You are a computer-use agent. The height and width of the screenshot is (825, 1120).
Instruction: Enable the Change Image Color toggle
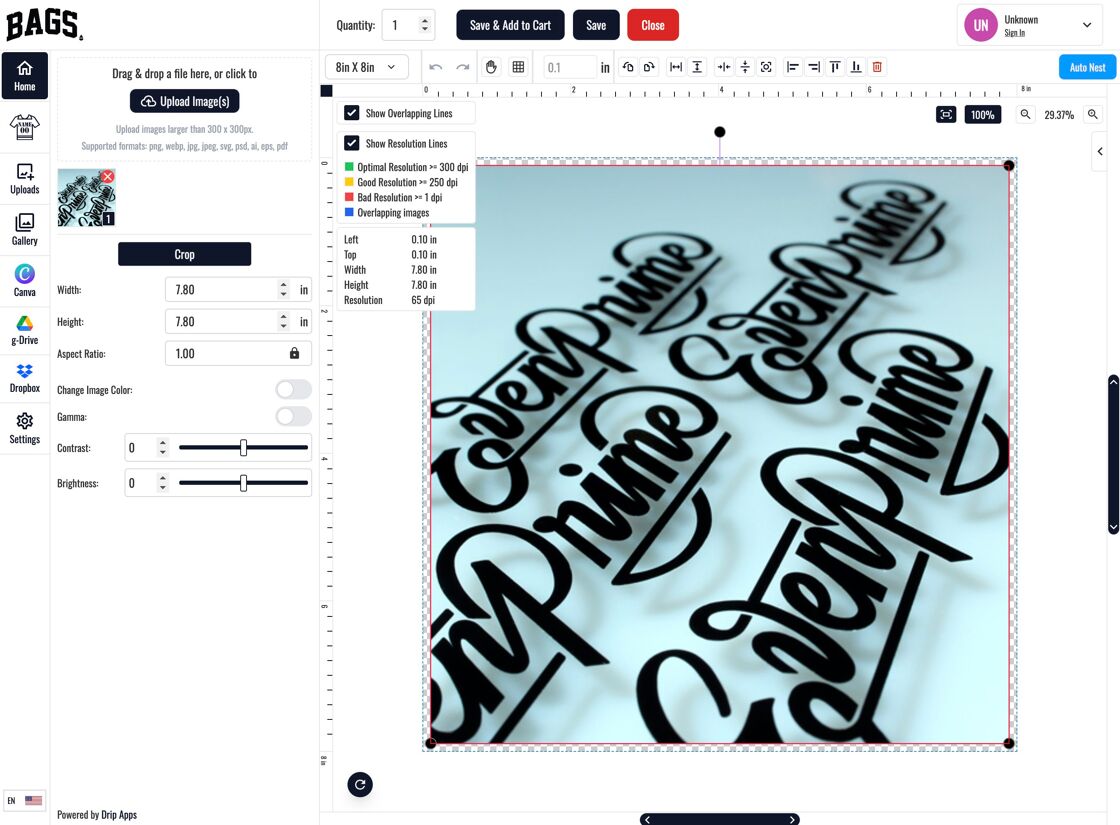(294, 389)
